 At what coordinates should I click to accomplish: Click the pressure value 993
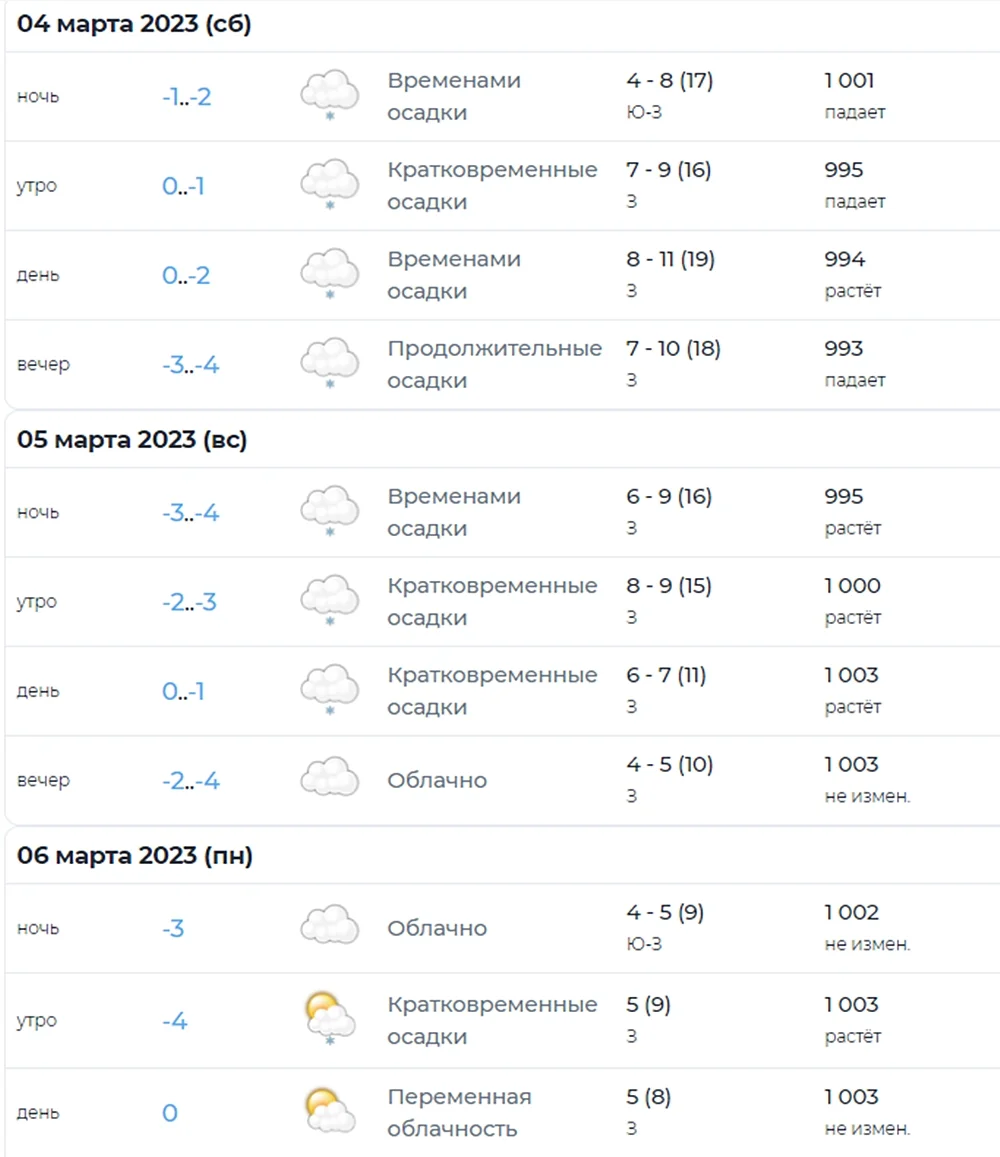843,349
